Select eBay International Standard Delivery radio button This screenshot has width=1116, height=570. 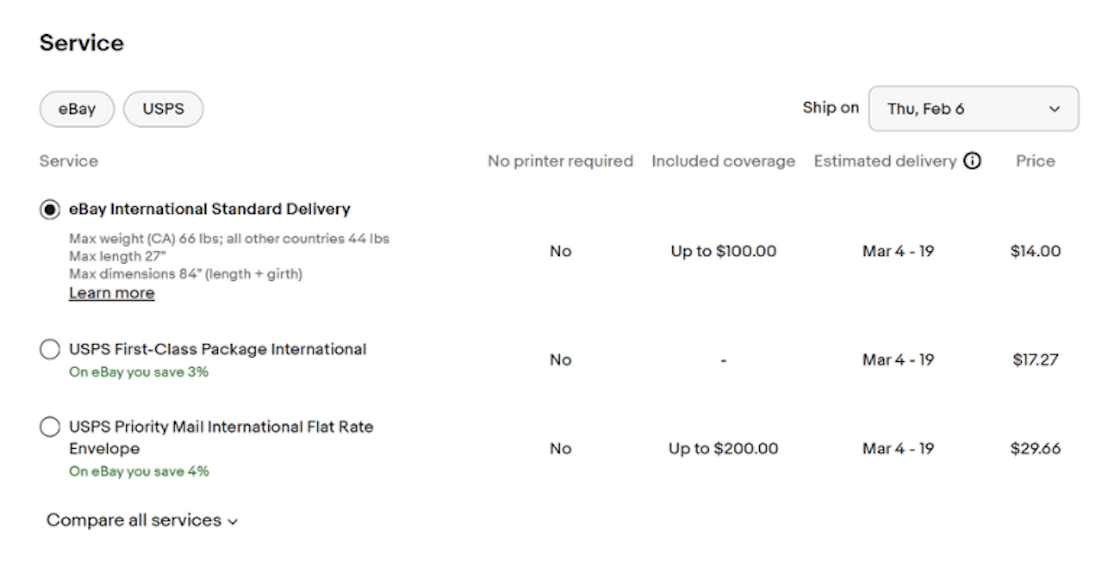pos(50,209)
